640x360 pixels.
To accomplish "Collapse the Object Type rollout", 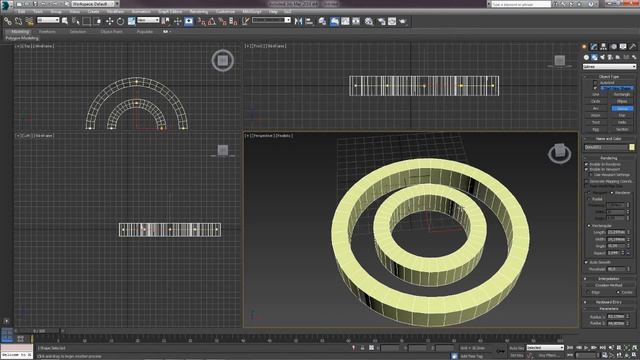I will pos(609,76).
